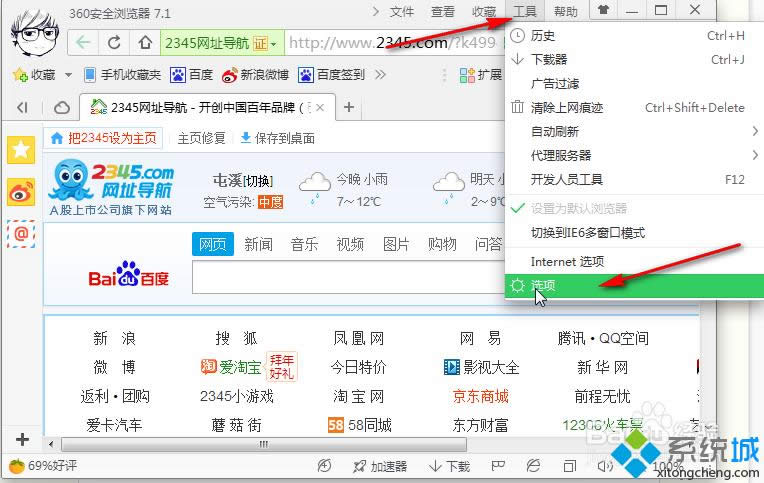Select the 图片 search tab
This screenshot has height=483, width=764.
click(396, 244)
